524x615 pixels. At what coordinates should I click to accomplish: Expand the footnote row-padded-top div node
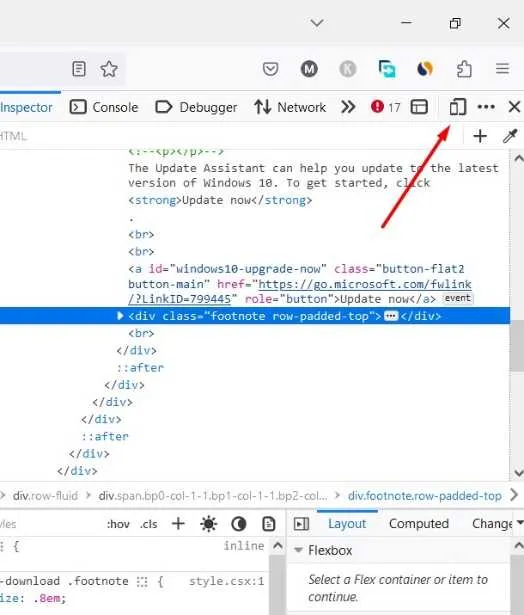120,316
